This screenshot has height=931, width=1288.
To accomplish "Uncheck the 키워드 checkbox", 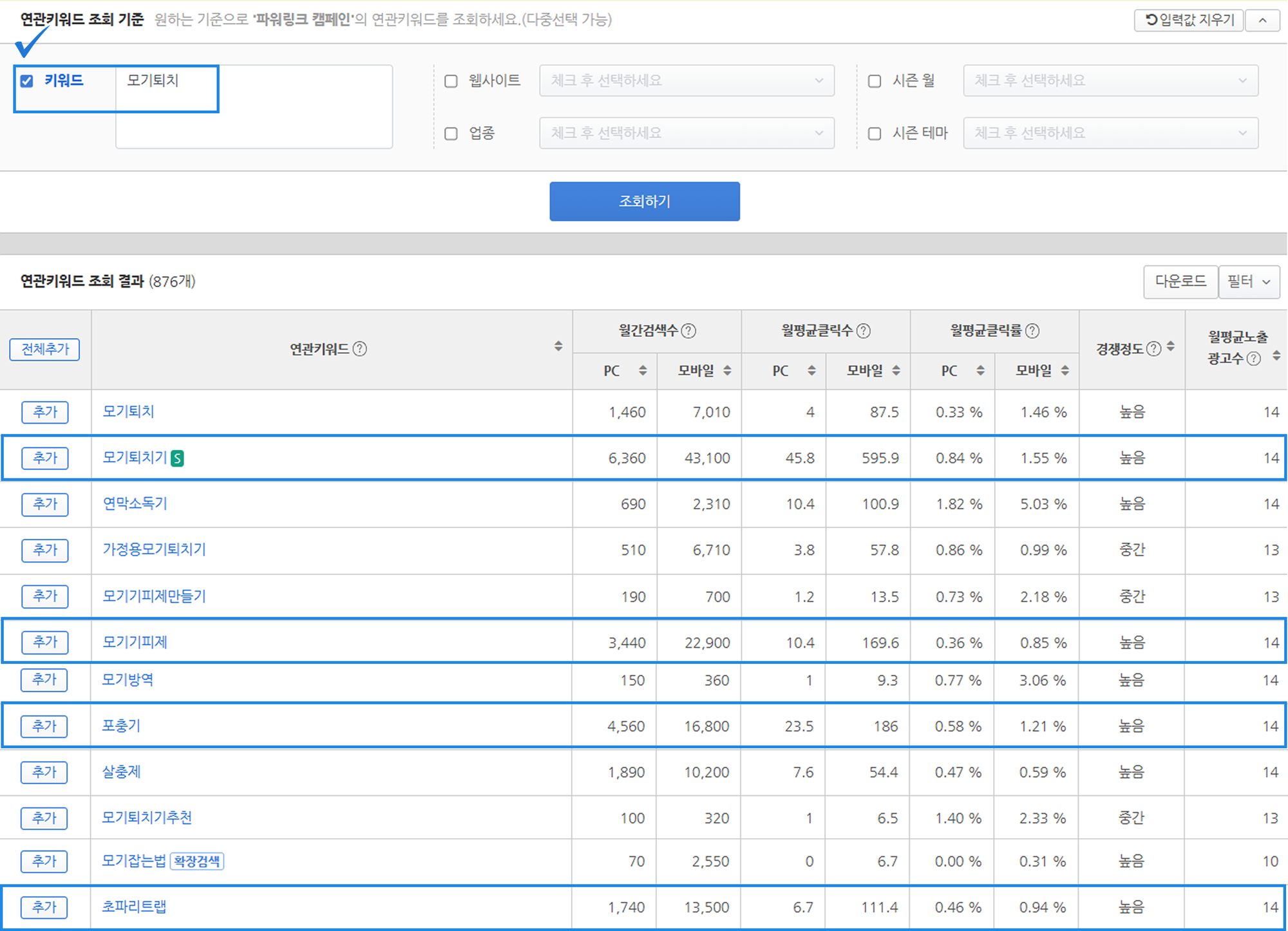I will 26,81.
